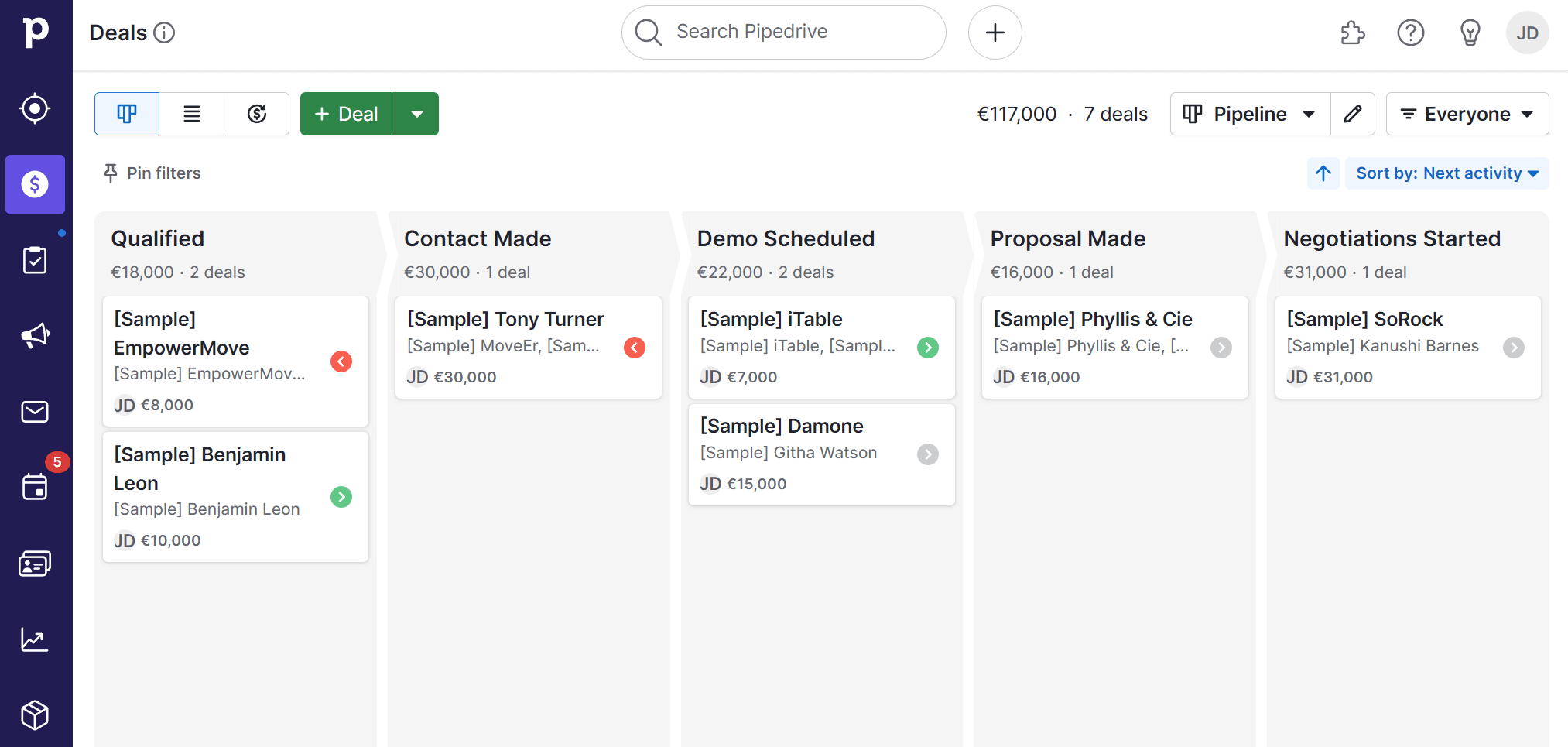
Task: Click the €16,000 value on Phyllis card
Action: (x=1050, y=377)
